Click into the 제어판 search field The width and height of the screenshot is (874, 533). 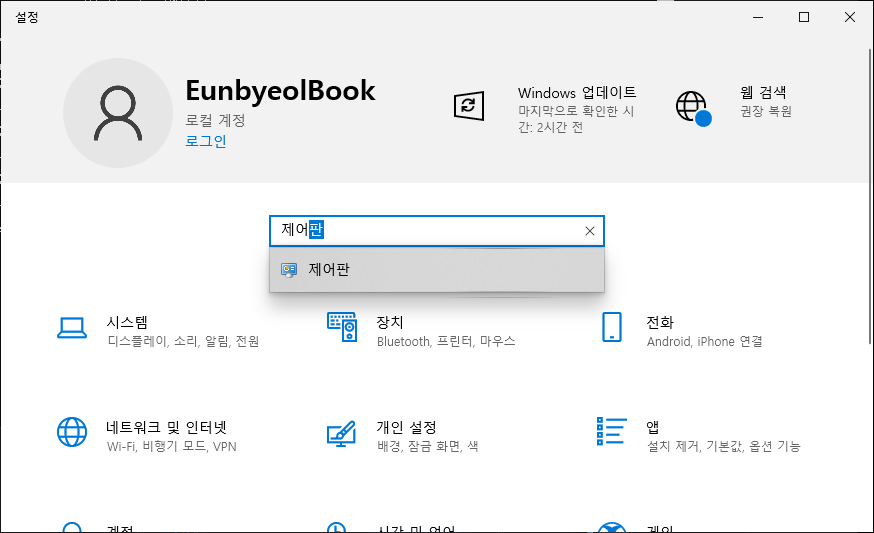(437, 231)
